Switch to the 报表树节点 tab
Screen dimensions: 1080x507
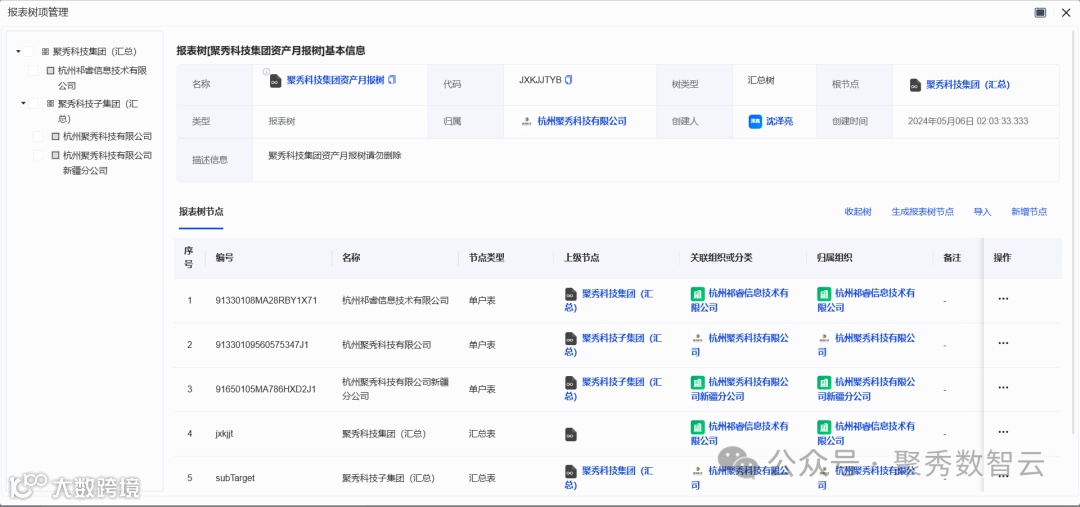click(x=201, y=211)
